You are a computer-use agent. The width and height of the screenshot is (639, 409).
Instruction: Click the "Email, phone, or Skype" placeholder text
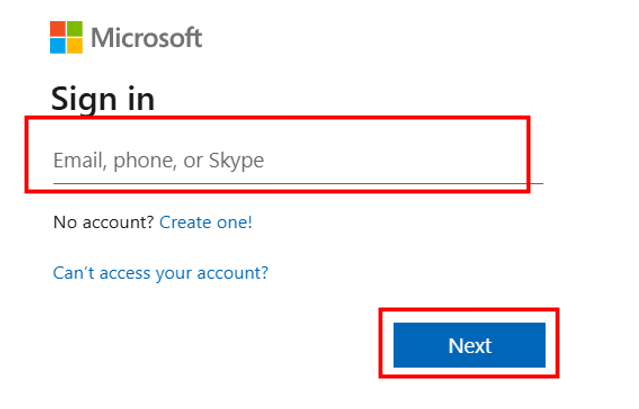coord(158,160)
